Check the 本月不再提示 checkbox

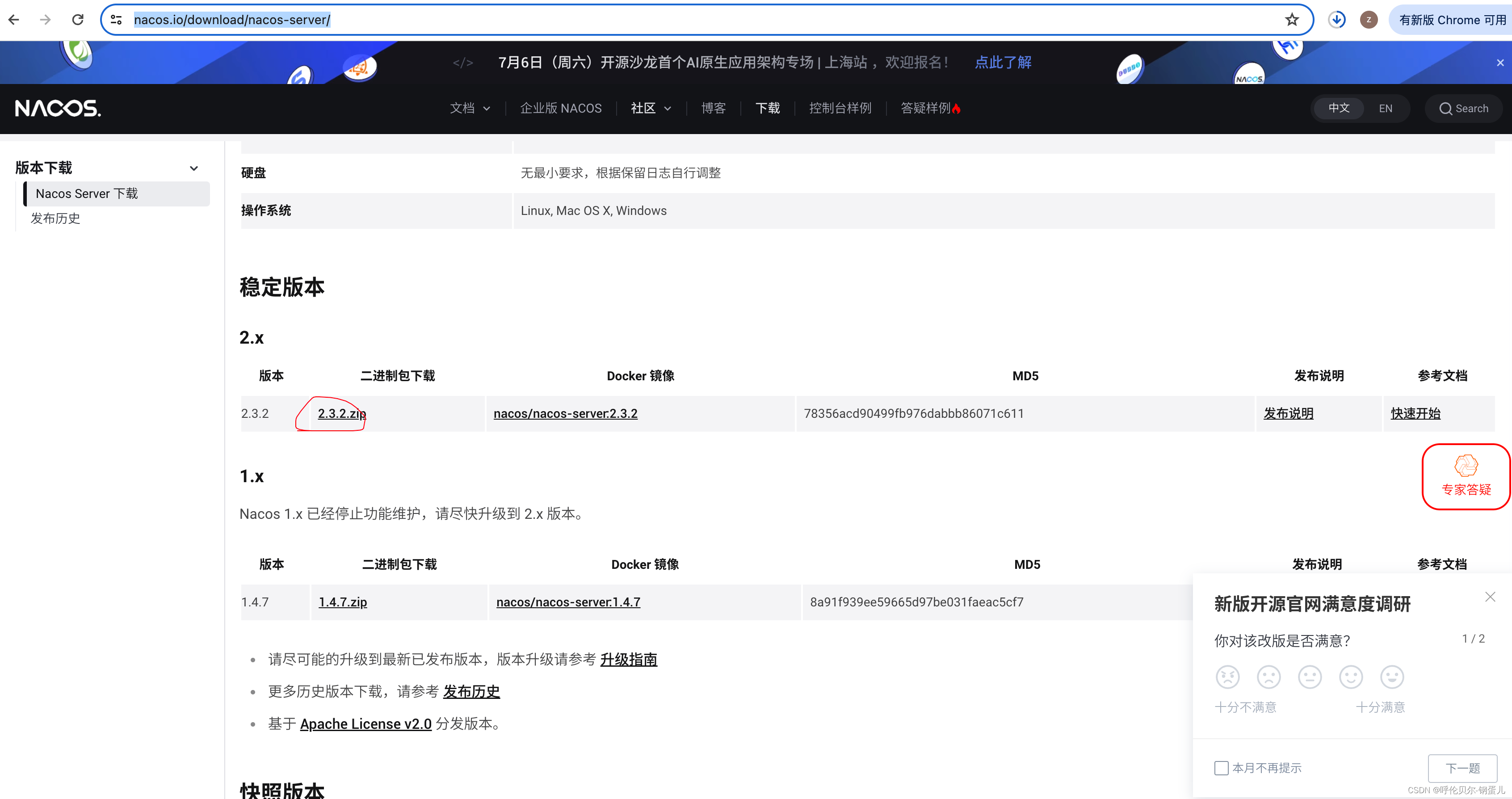1222,768
